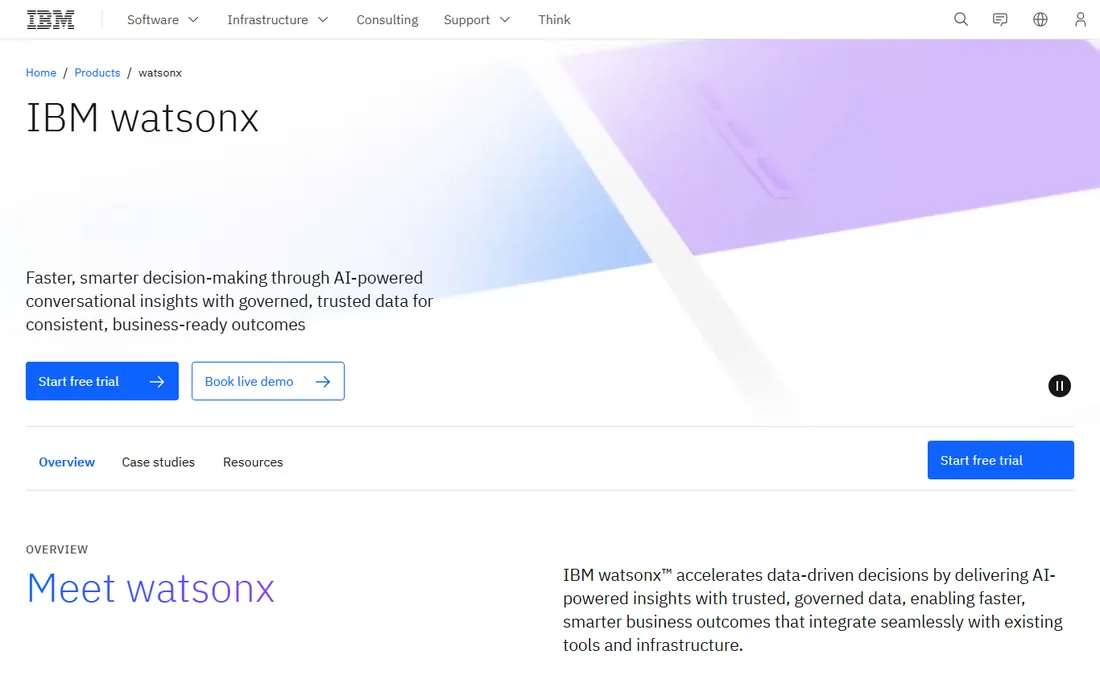The width and height of the screenshot is (1100, 688).
Task: Go to Home breadcrumb link
Action: 41,73
